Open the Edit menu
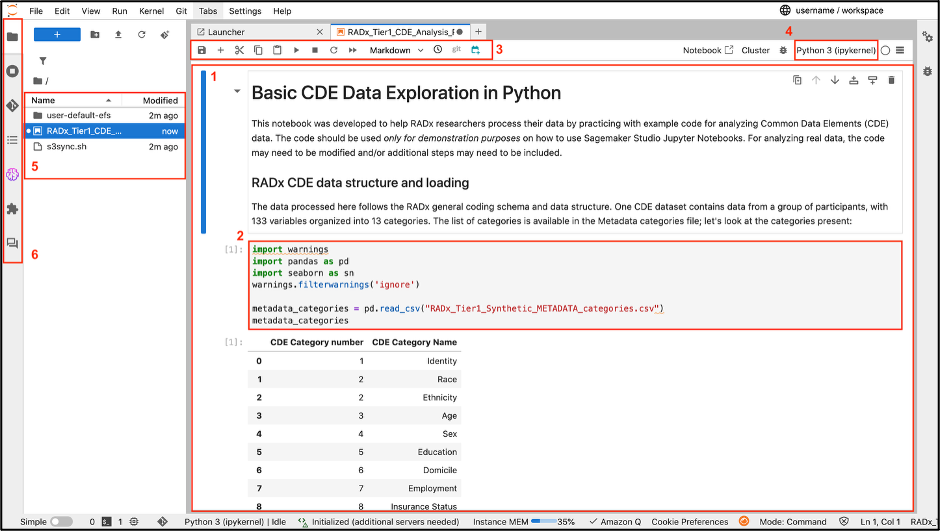The width and height of the screenshot is (940, 532). tap(62, 11)
